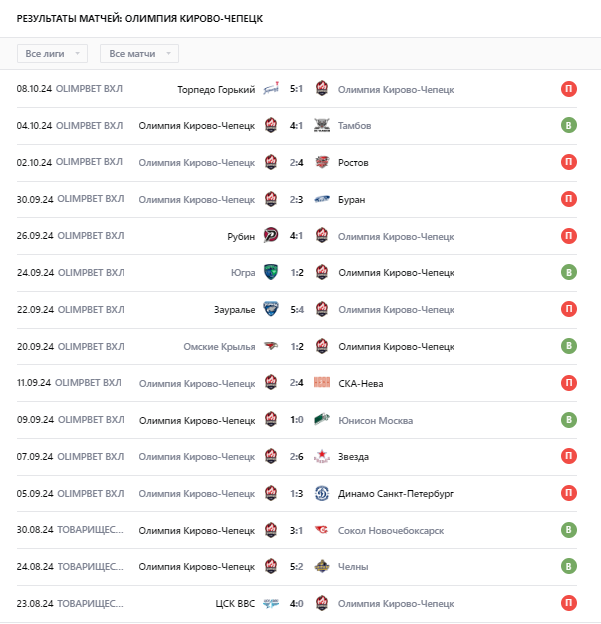This screenshot has height=624, width=601.
Task: Click the Буран team logo
Action: click(322, 199)
